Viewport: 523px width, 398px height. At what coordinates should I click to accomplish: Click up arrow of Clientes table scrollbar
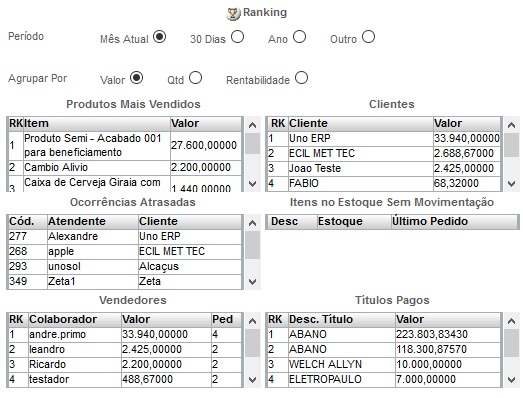(x=511, y=125)
